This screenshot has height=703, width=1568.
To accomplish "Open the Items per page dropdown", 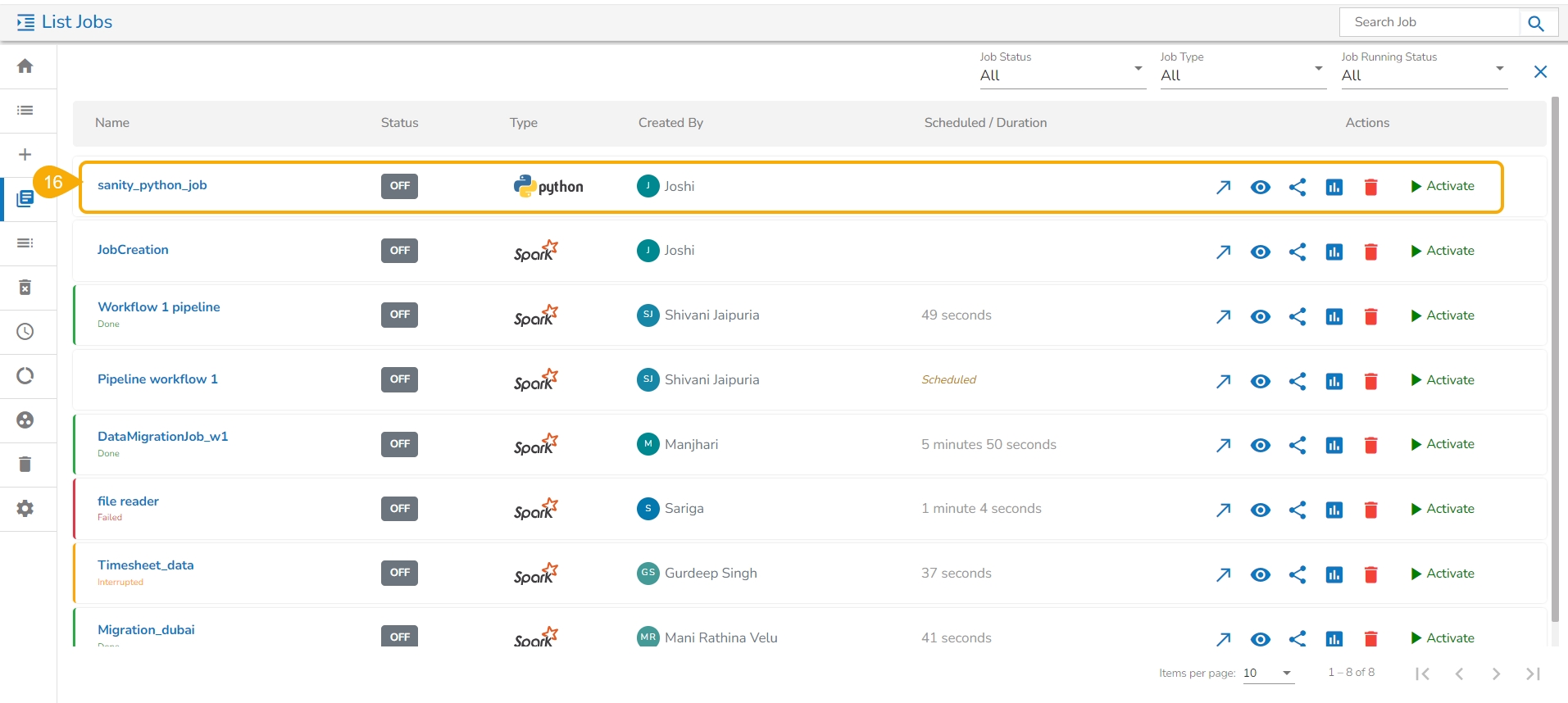I will tap(1268, 674).
